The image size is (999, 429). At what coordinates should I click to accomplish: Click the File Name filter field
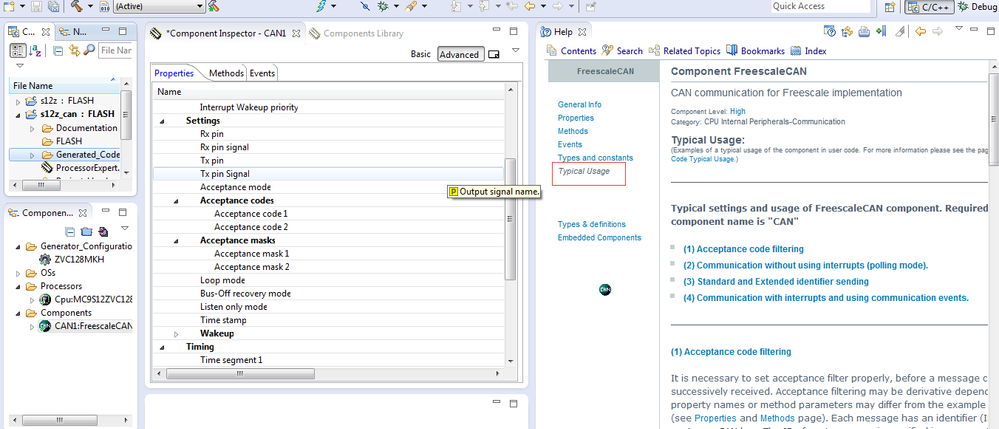[x=115, y=50]
